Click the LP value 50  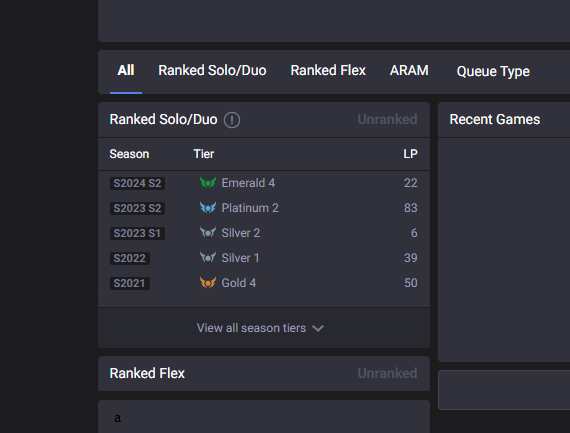click(x=411, y=283)
